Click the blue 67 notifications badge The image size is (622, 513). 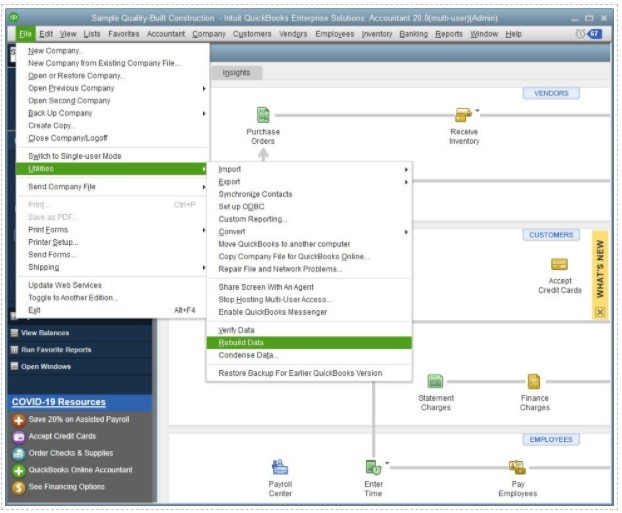click(595, 34)
